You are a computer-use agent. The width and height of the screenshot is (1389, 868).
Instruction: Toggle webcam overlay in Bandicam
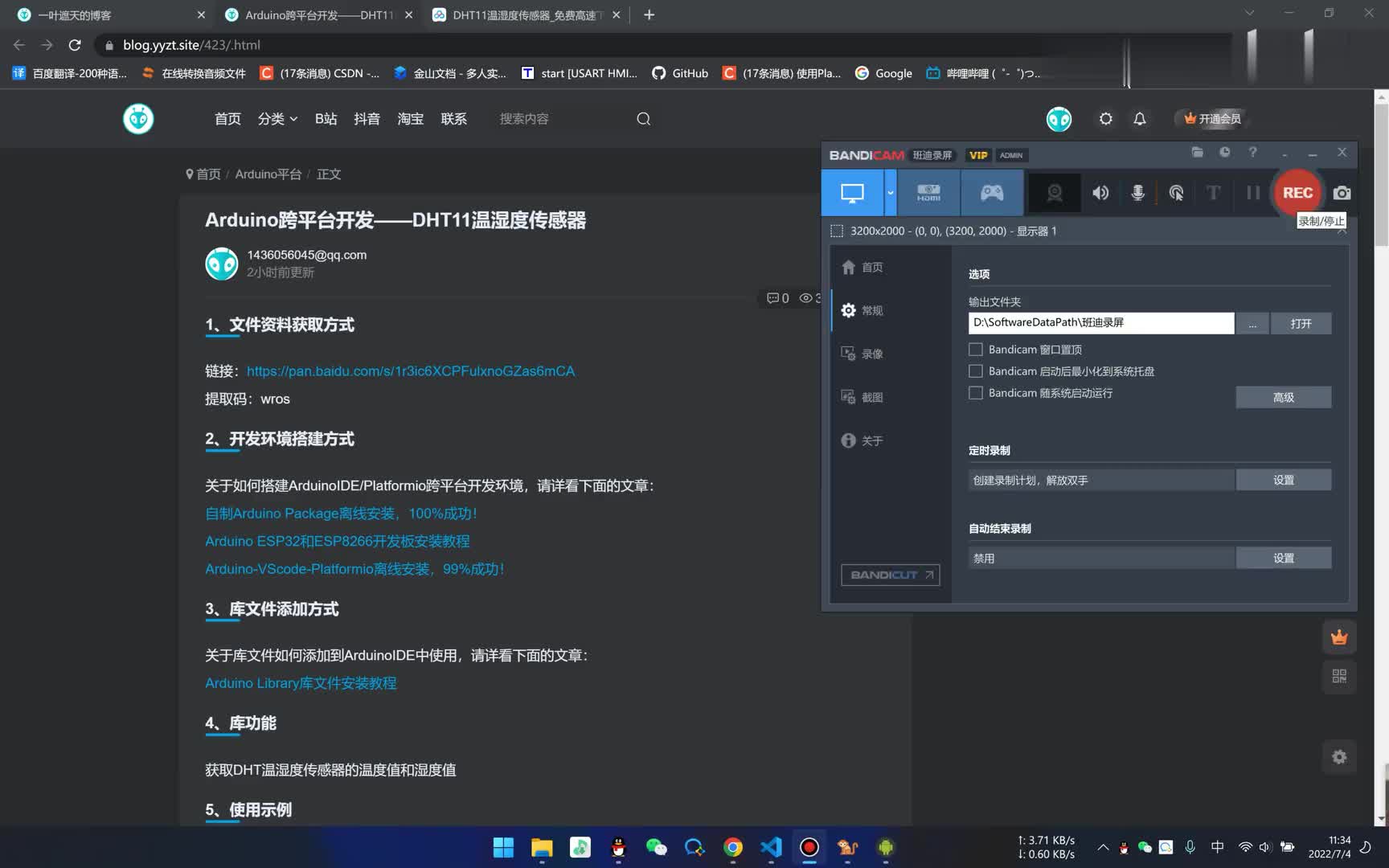point(1054,193)
